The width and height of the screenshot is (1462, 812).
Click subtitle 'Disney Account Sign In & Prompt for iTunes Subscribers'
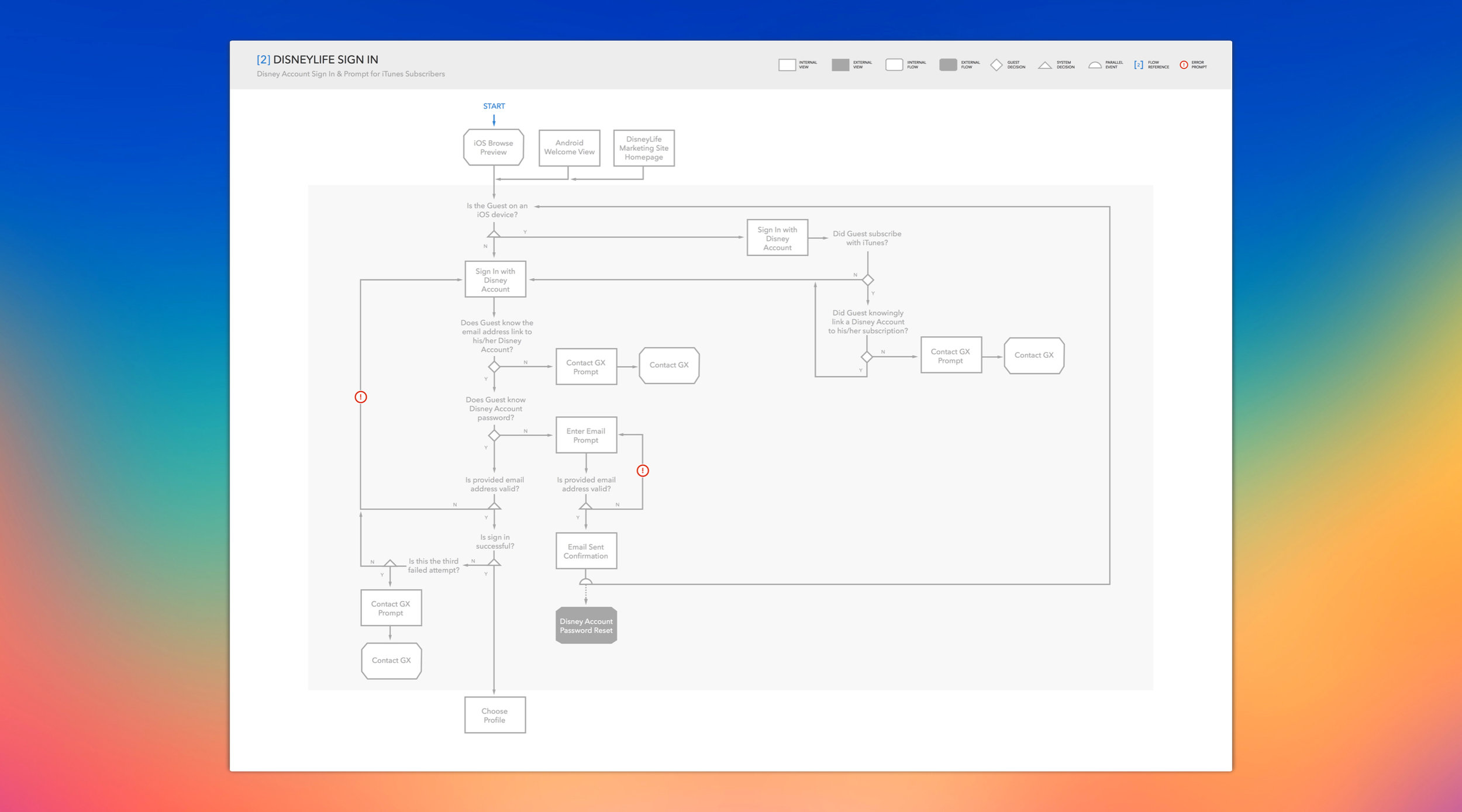[351, 74]
